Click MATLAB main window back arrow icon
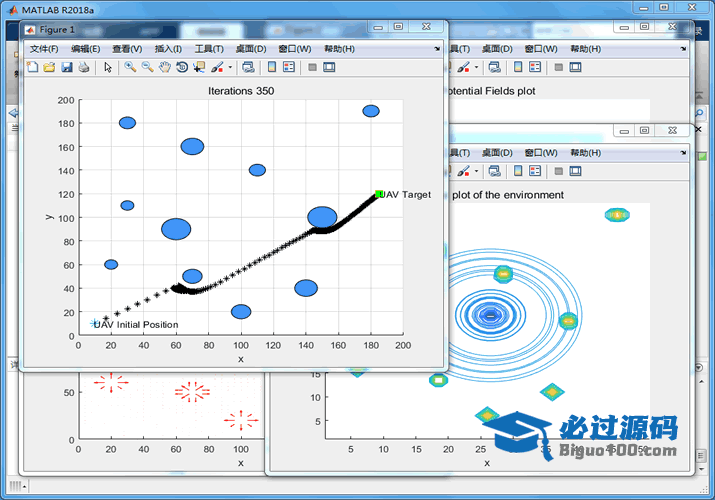This screenshot has width=715, height=500. (13, 113)
